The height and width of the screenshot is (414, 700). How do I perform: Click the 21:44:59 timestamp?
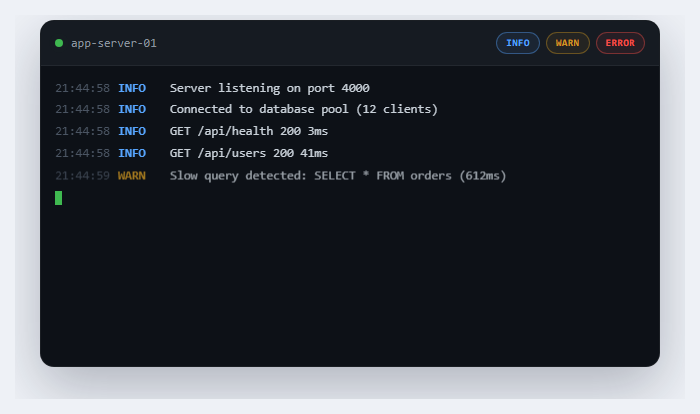(82, 176)
